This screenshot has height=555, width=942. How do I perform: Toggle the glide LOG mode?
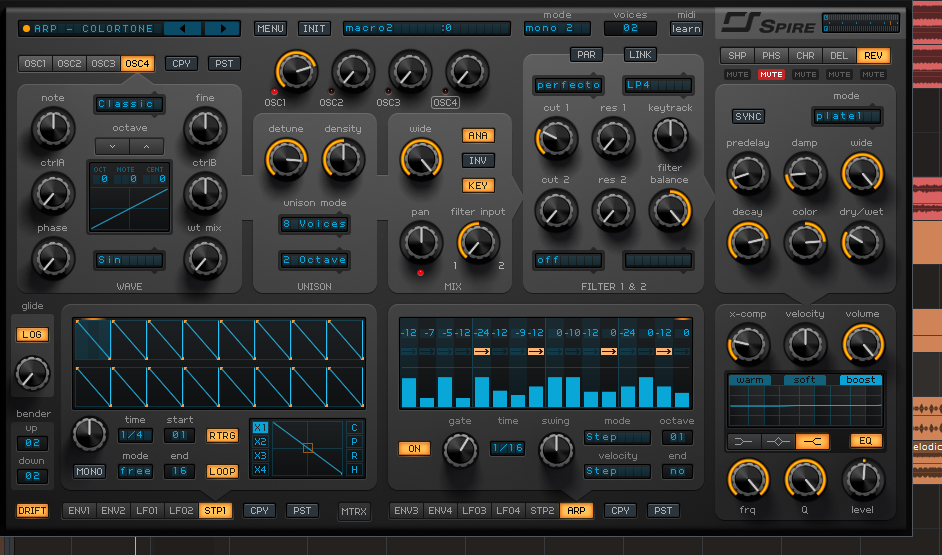32,335
